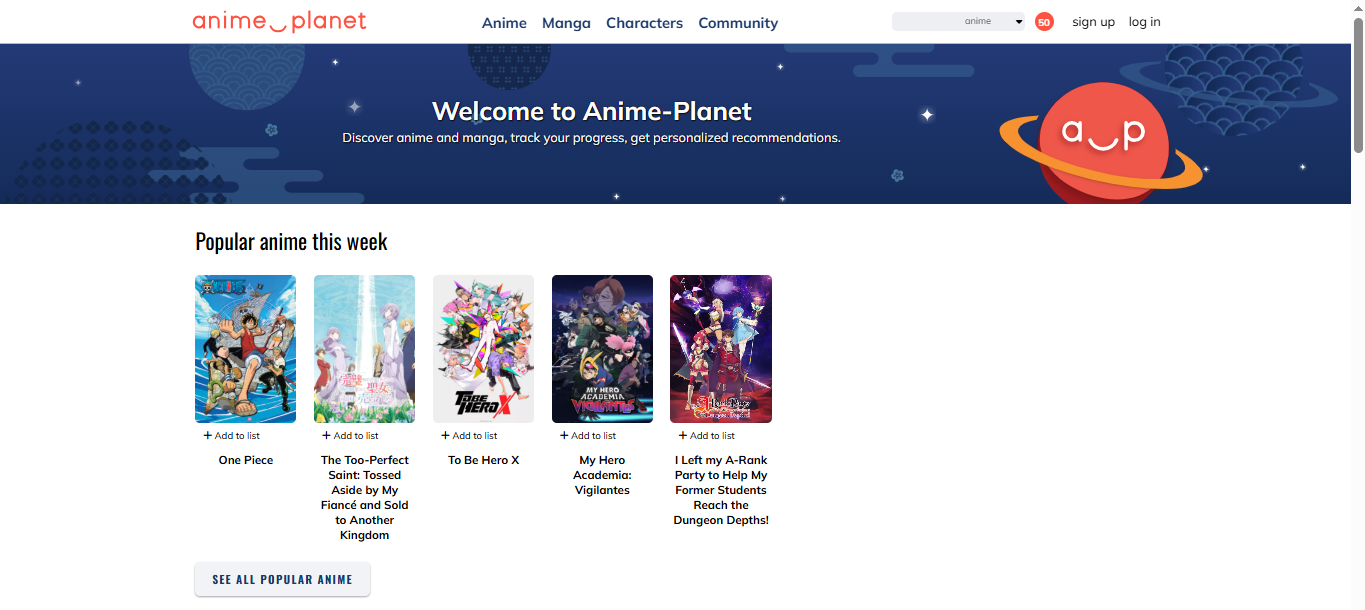
Task: Click the search input field
Action: [925, 21]
